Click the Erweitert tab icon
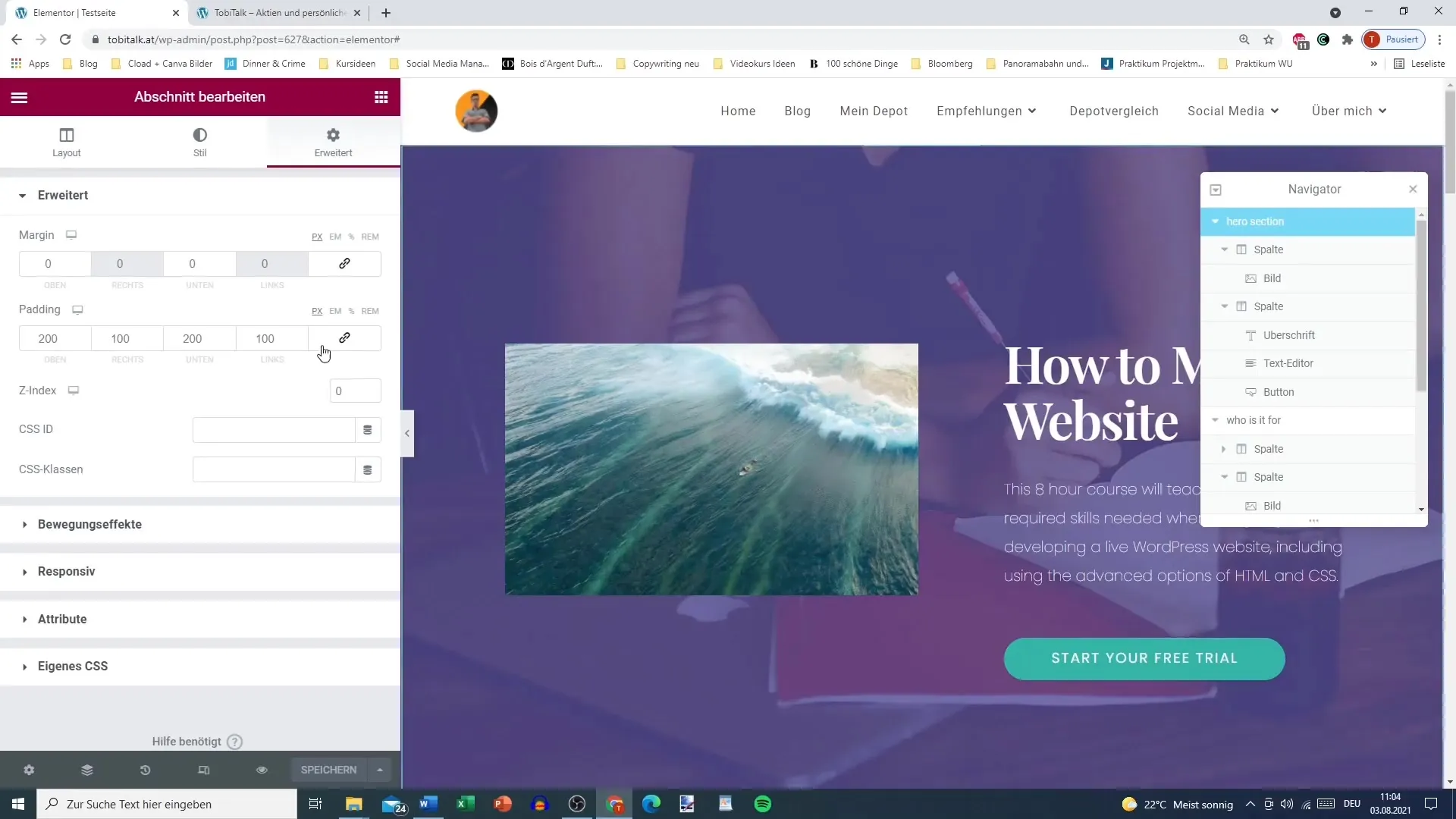 point(334,134)
